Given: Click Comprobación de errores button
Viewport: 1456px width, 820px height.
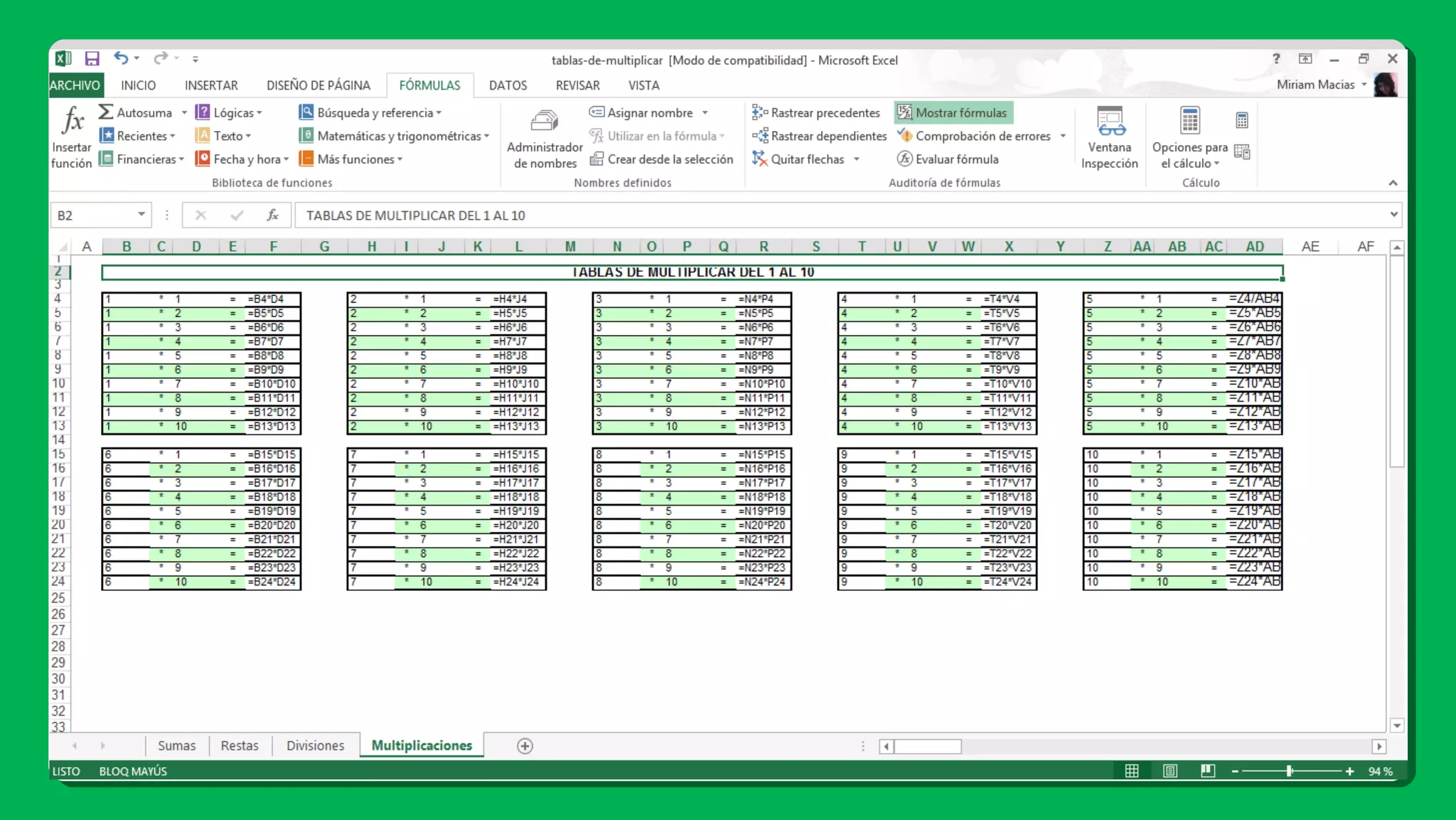Looking at the screenshot, I should point(975,136).
